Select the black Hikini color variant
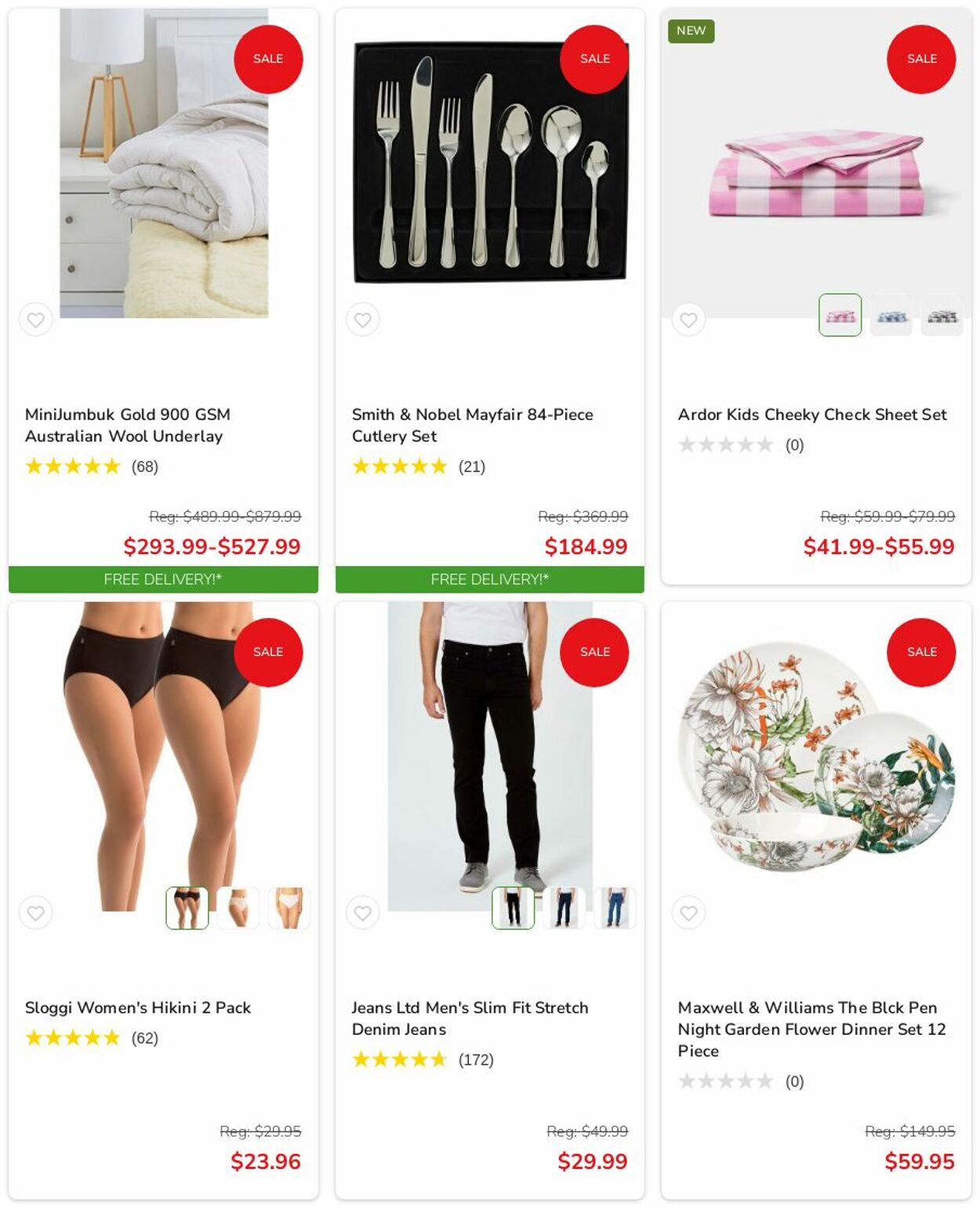980x1208 pixels. [x=187, y=908]
